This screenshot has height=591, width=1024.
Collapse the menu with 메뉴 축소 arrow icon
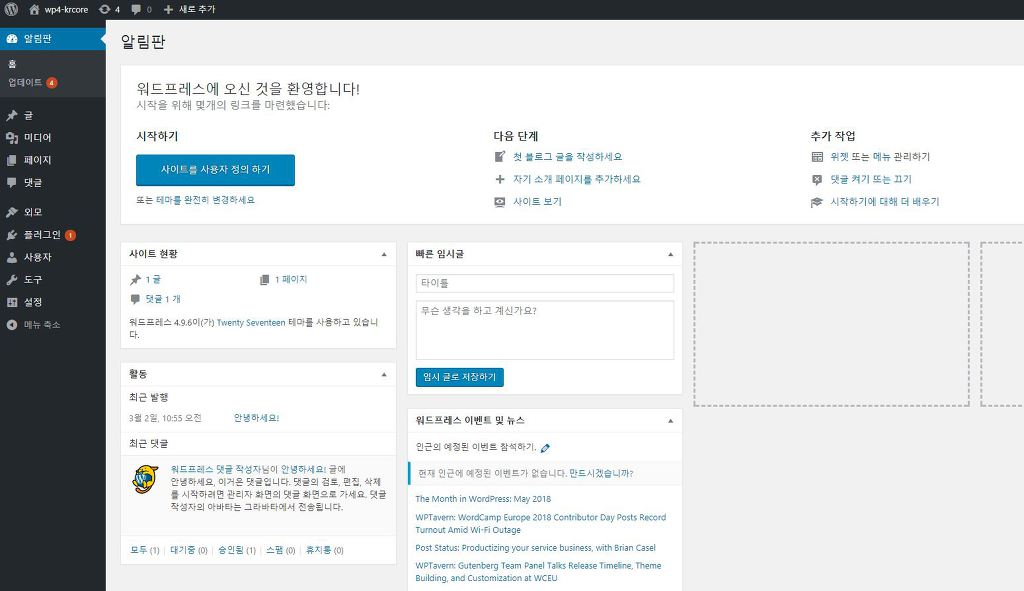click(12, 325)
